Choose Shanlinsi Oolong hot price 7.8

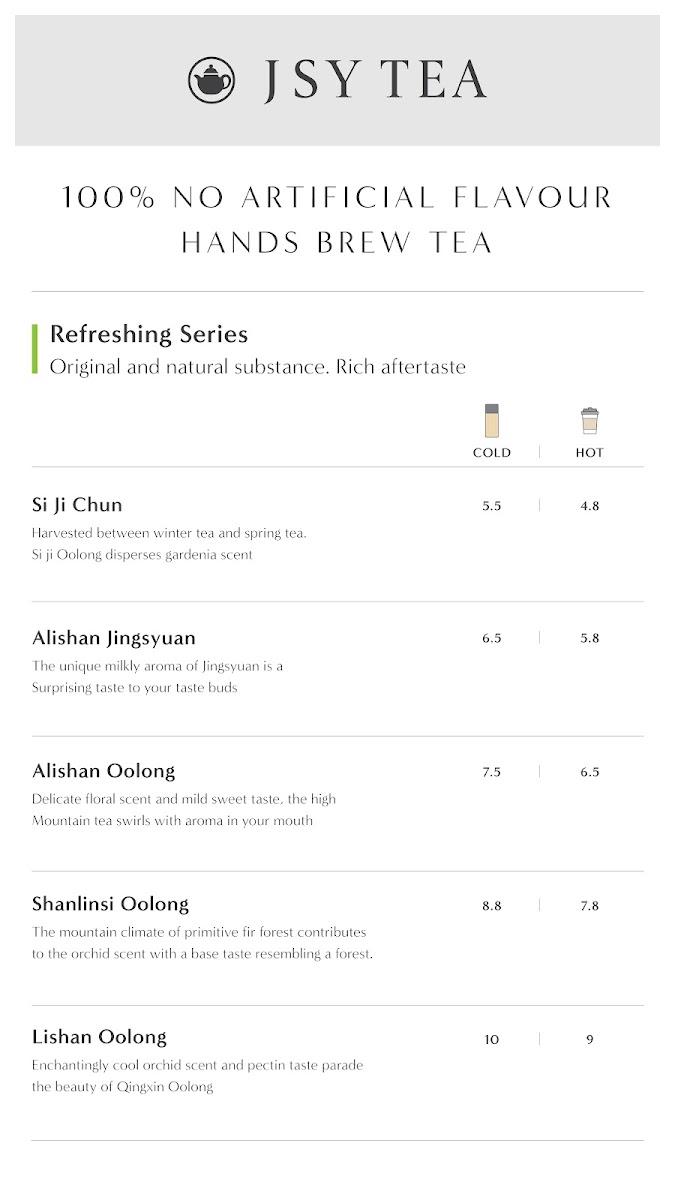590,906
